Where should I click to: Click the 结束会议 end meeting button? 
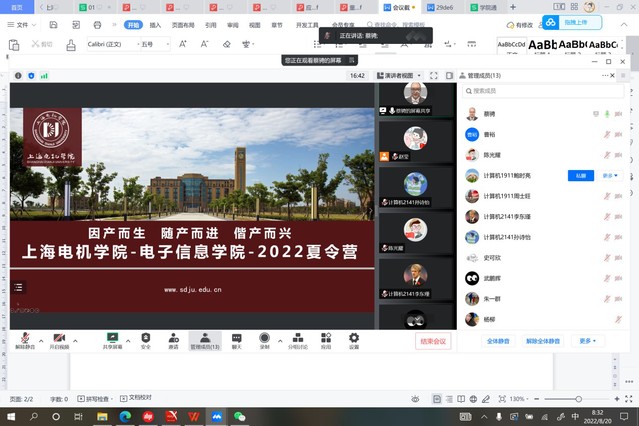pos(434,341)
